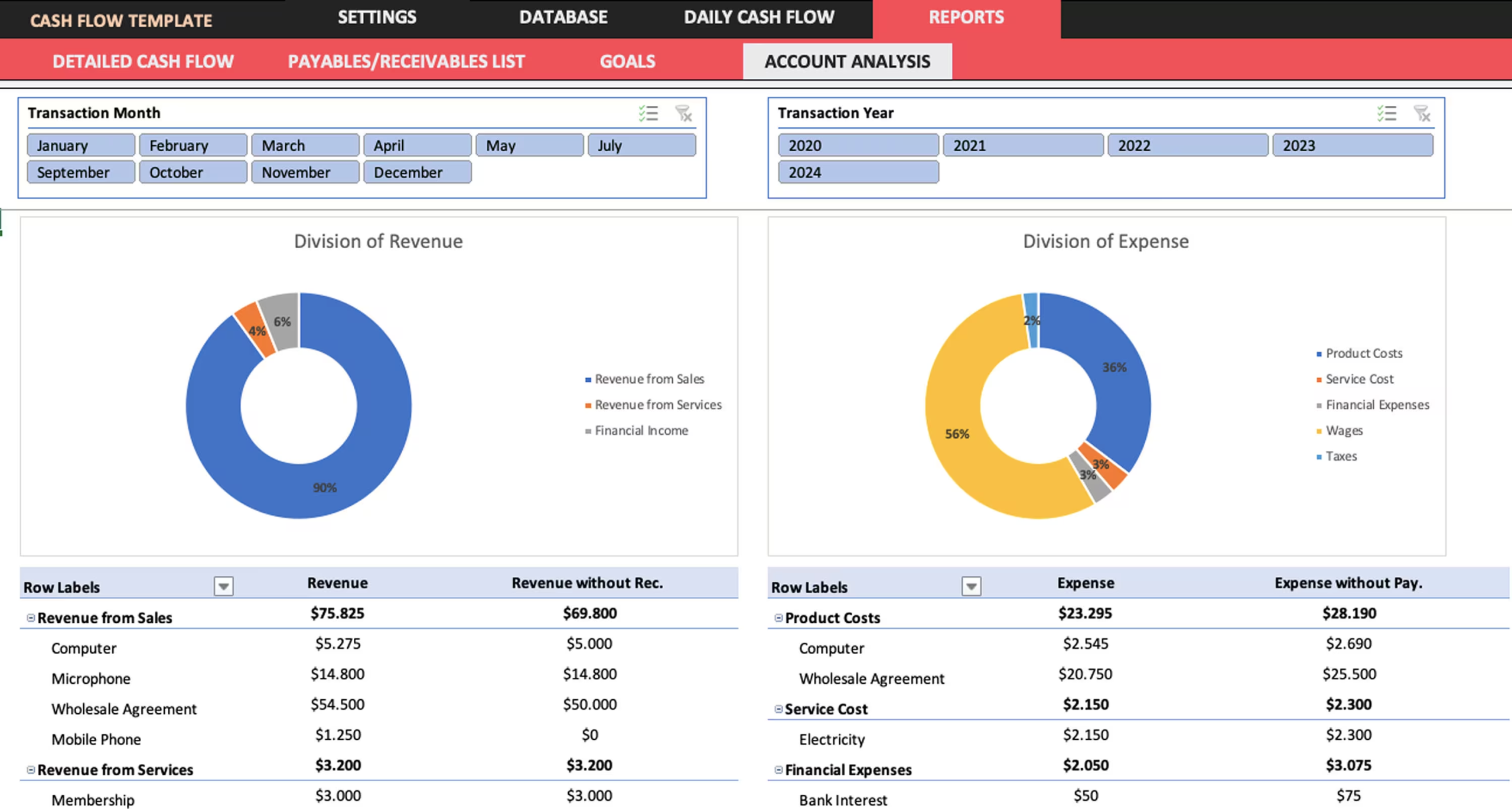Collapse the Financial Expenses group
1512x809 pixels.
point(778,769)
